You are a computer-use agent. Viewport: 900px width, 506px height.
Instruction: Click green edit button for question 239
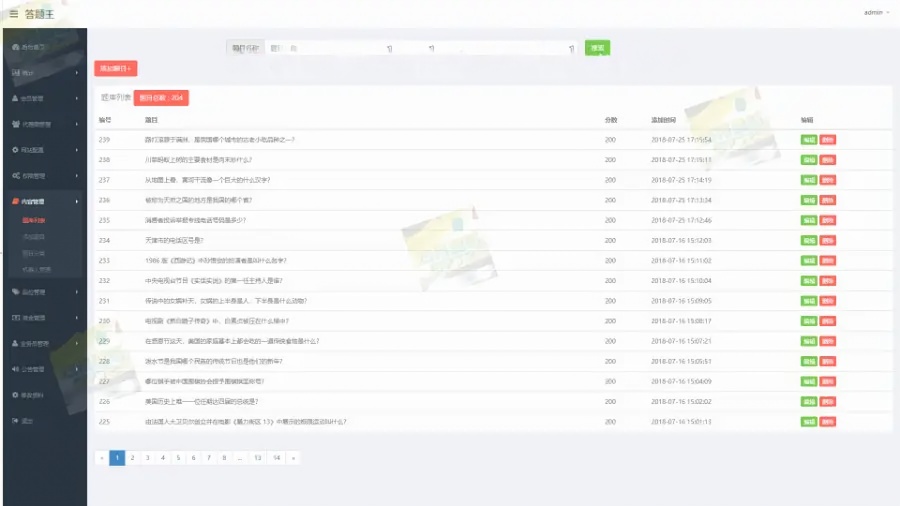808,139
